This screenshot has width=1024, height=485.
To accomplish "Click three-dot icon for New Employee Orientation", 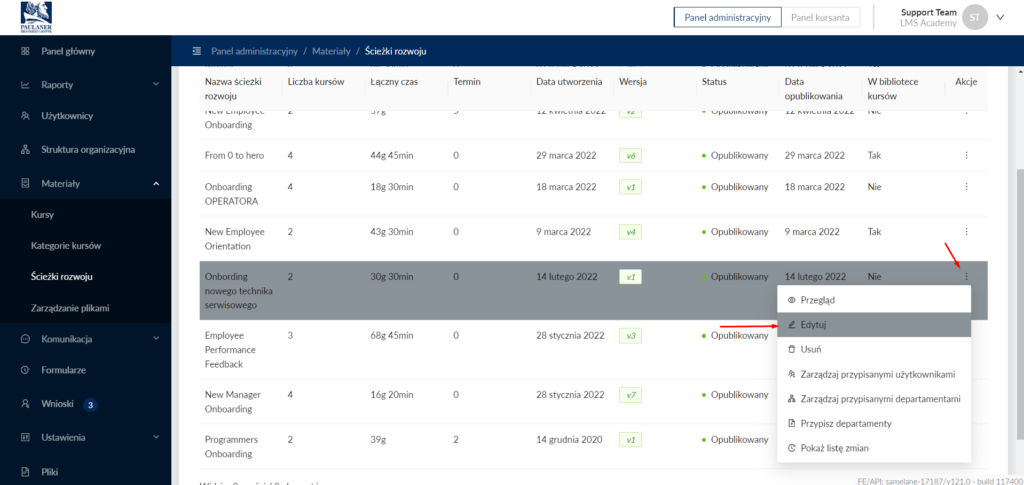I will coord(966,231).
